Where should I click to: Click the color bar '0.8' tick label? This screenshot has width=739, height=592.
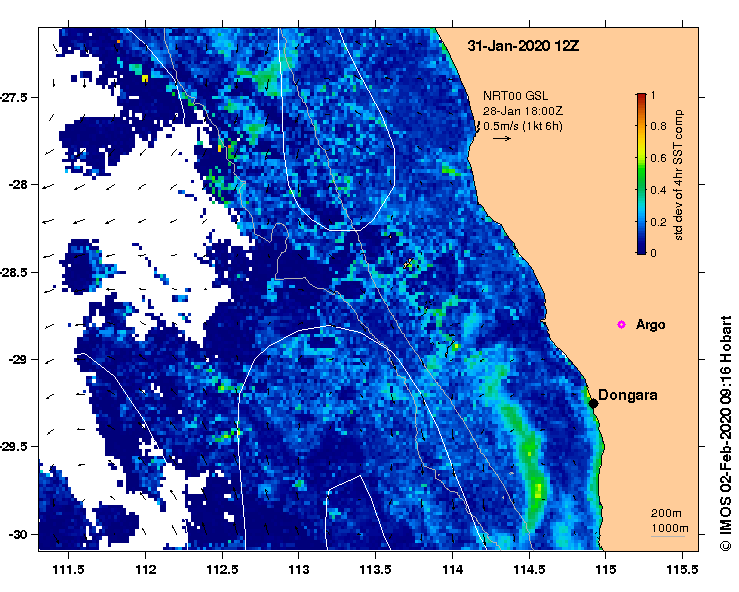point(658,126)
